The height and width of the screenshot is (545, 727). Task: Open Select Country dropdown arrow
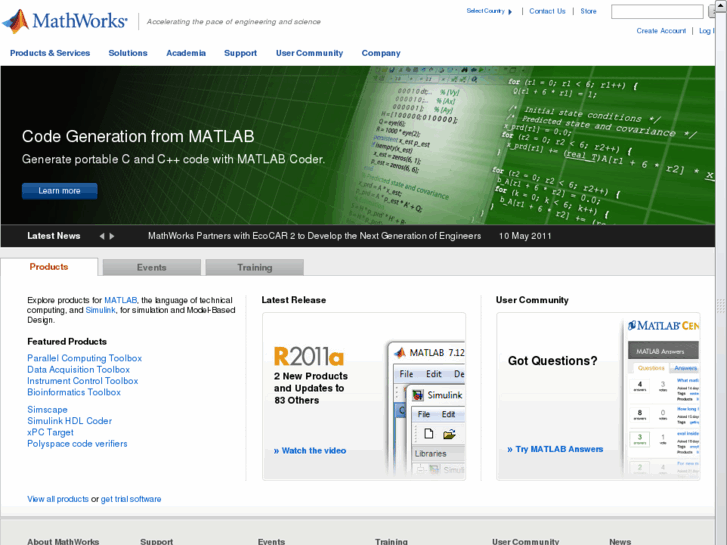pos(510,12)
